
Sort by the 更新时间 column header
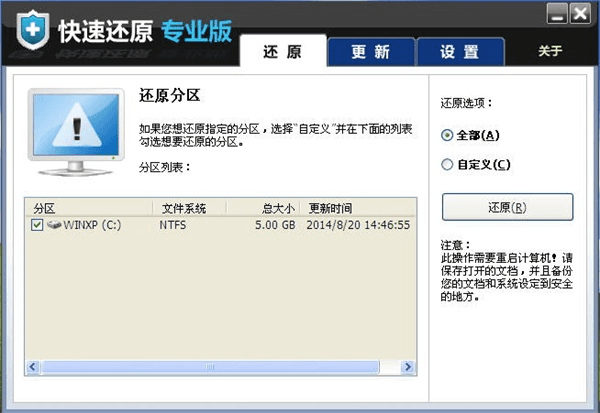358,208
